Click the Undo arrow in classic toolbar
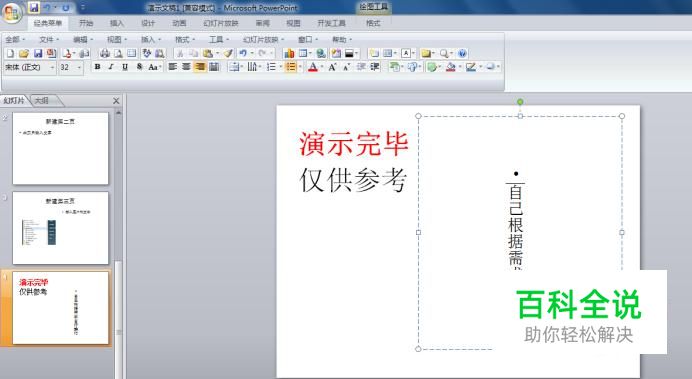 [243, 53]
